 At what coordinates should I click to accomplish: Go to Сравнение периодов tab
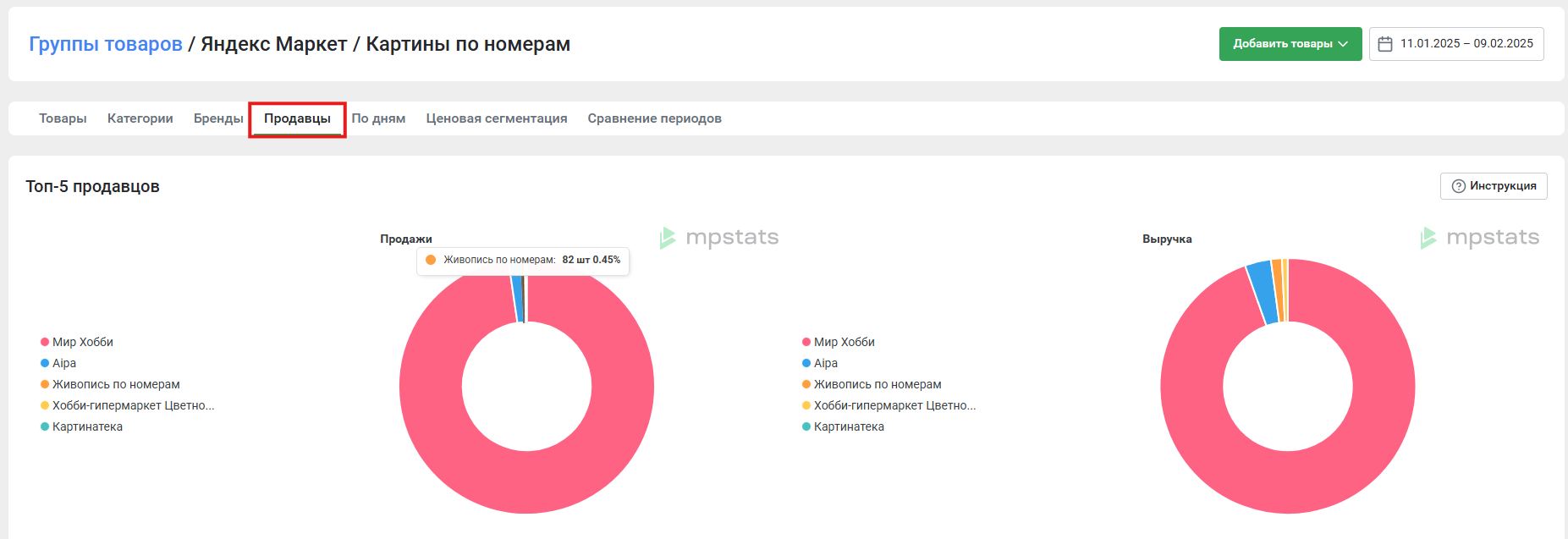click(655, 118)
